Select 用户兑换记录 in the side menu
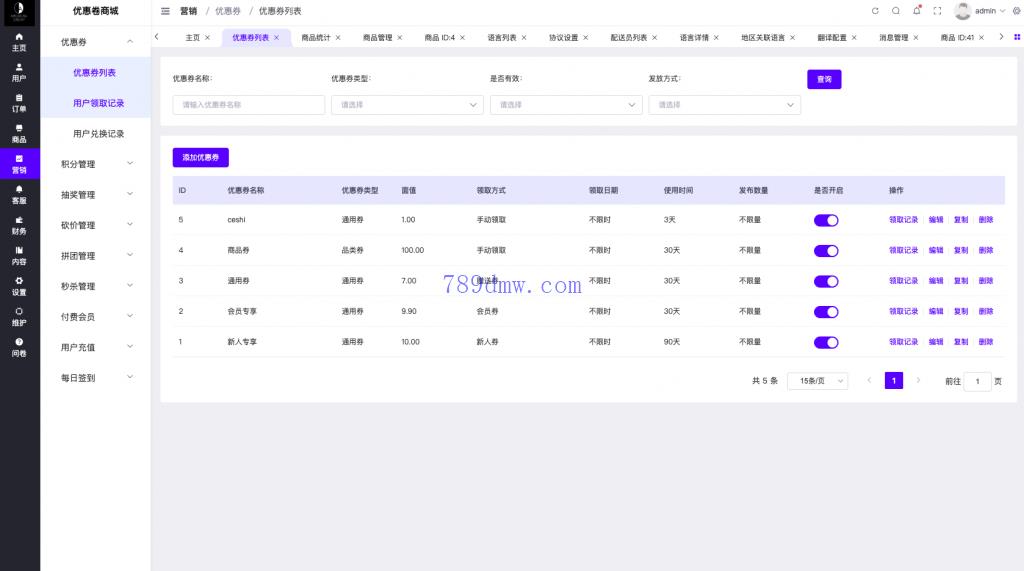Image resolution: width=1024 pixels, height=571 pixels. (98, 134)
